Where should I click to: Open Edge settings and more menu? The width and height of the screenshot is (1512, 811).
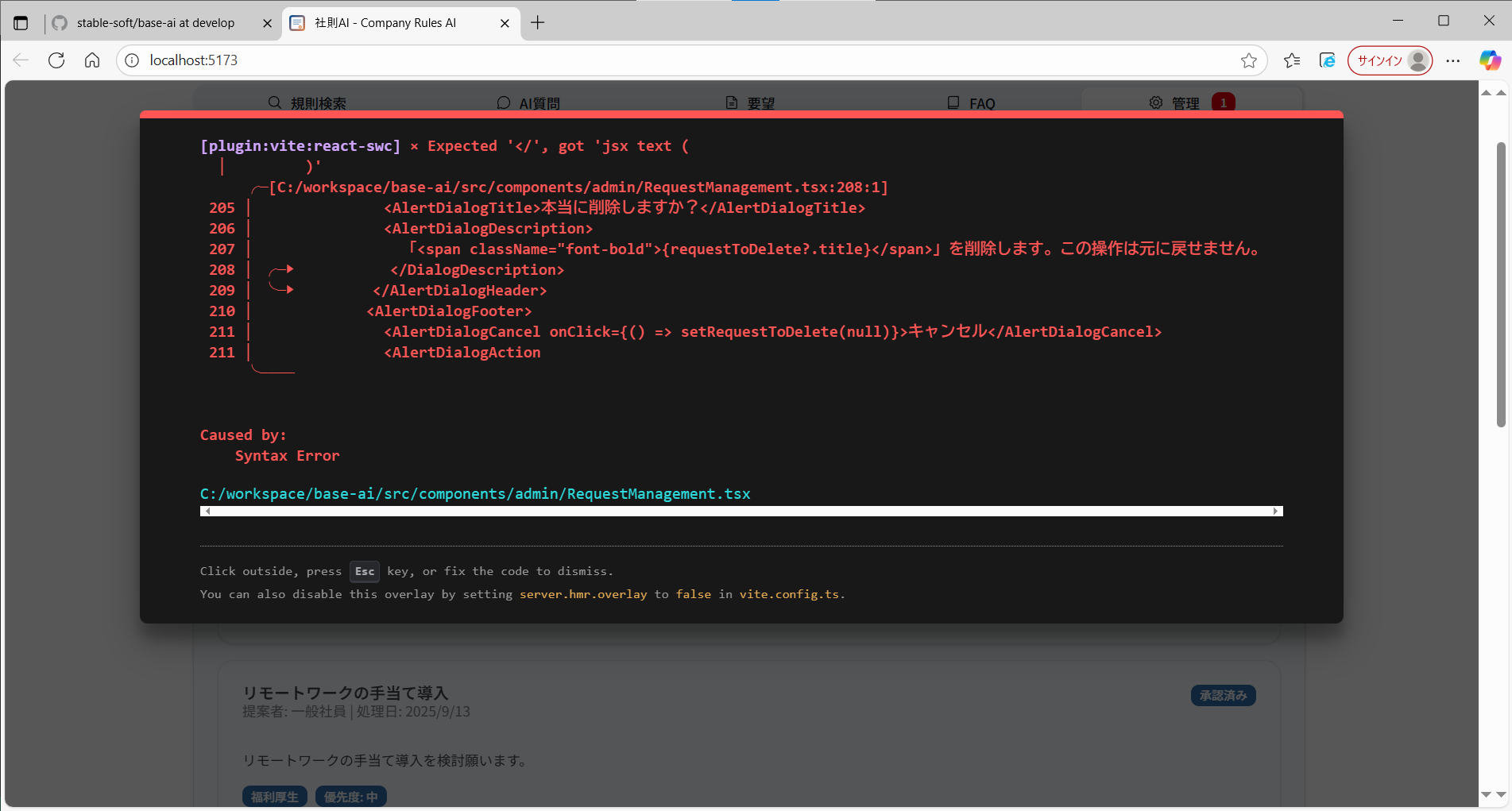point(1453,60)
